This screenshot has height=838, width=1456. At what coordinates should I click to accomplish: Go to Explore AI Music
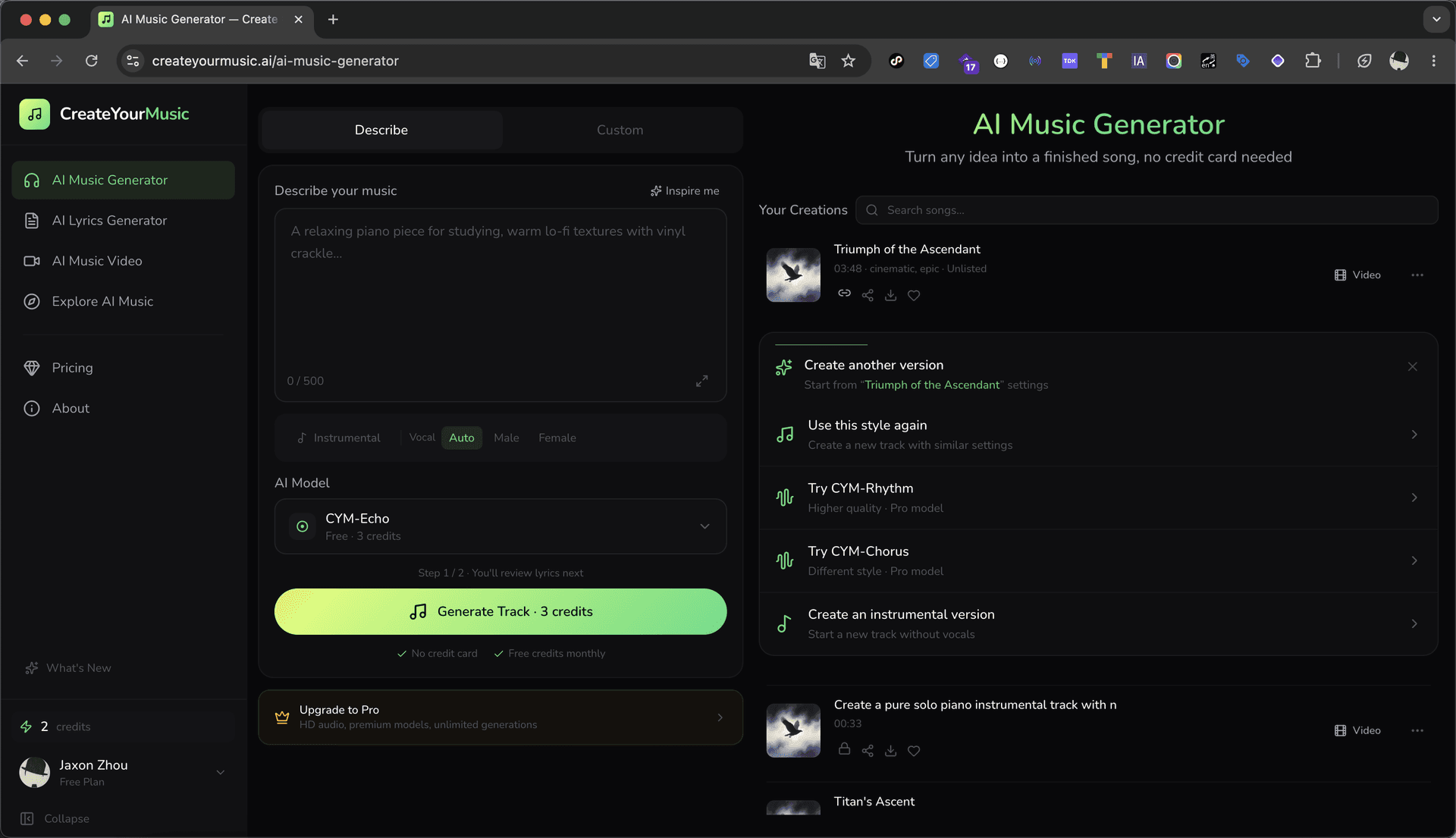(124, 301)
